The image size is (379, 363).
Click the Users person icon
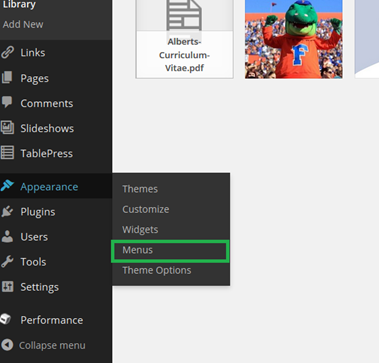(x=7, y=236)
